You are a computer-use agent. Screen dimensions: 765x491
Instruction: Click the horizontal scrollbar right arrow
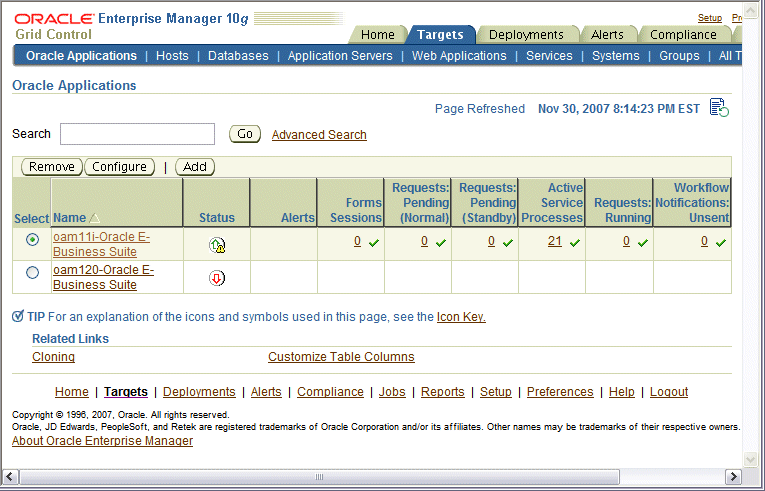coord(733,476)
